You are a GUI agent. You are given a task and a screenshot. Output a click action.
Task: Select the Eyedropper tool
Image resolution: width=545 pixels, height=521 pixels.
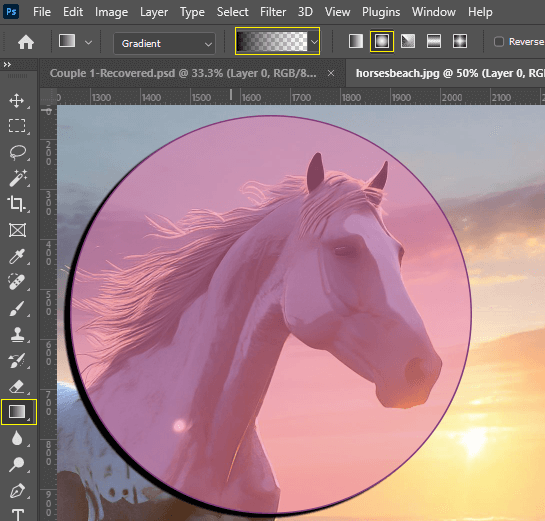tap(17, 257)
